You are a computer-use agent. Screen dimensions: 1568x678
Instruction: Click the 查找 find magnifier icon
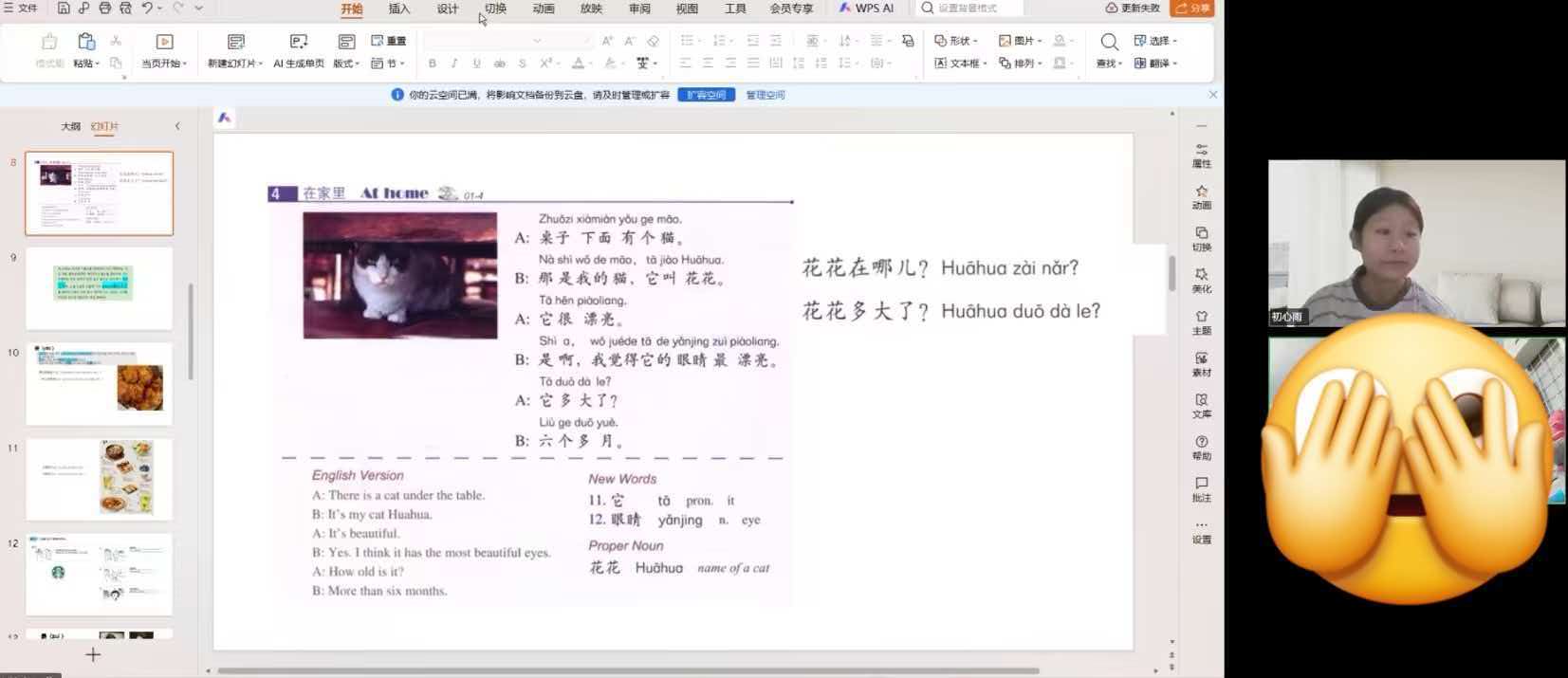(x=1109, y=42)
